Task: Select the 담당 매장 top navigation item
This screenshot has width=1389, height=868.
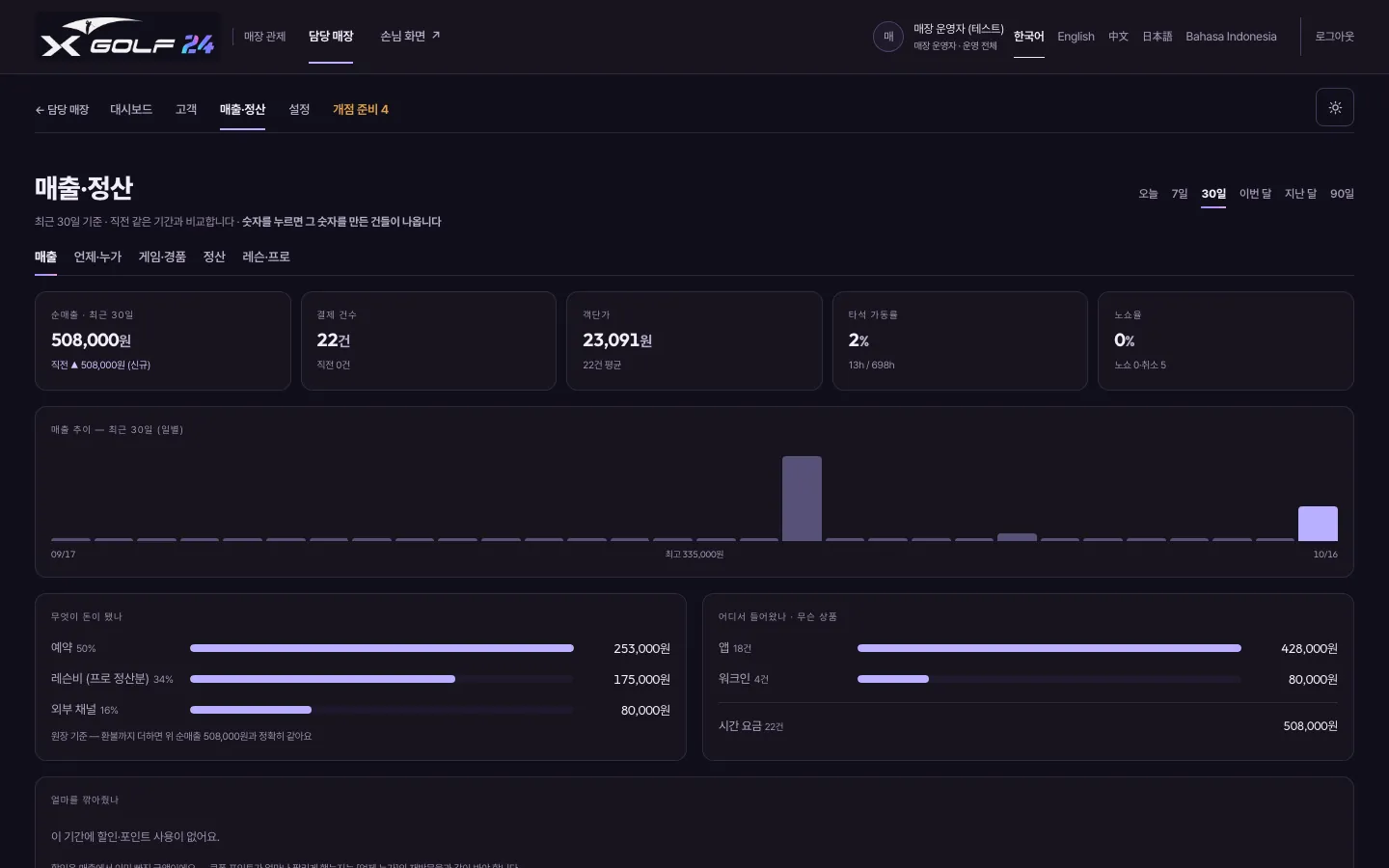Action: [331, 37]
